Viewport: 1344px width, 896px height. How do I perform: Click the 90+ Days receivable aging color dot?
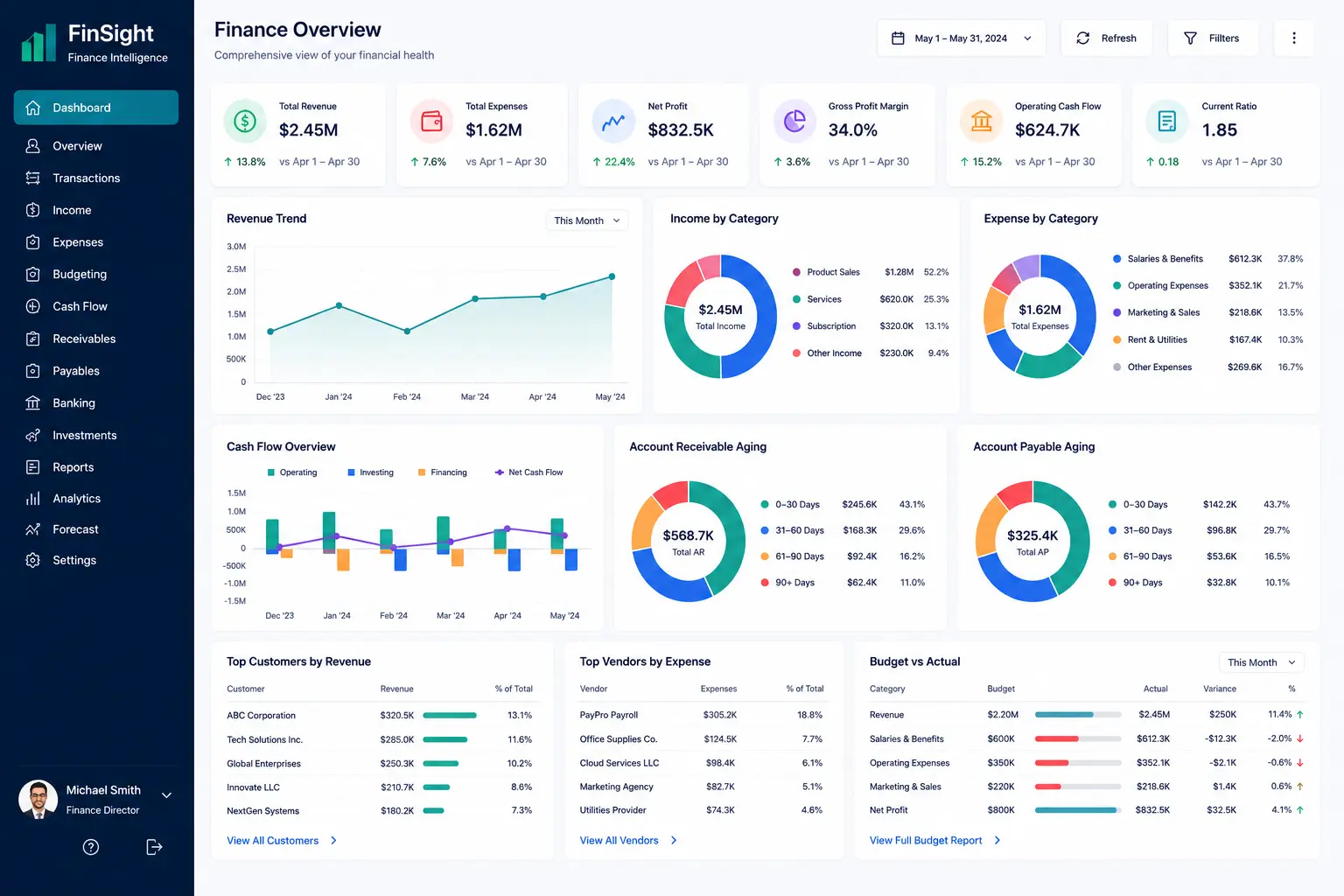765,583
